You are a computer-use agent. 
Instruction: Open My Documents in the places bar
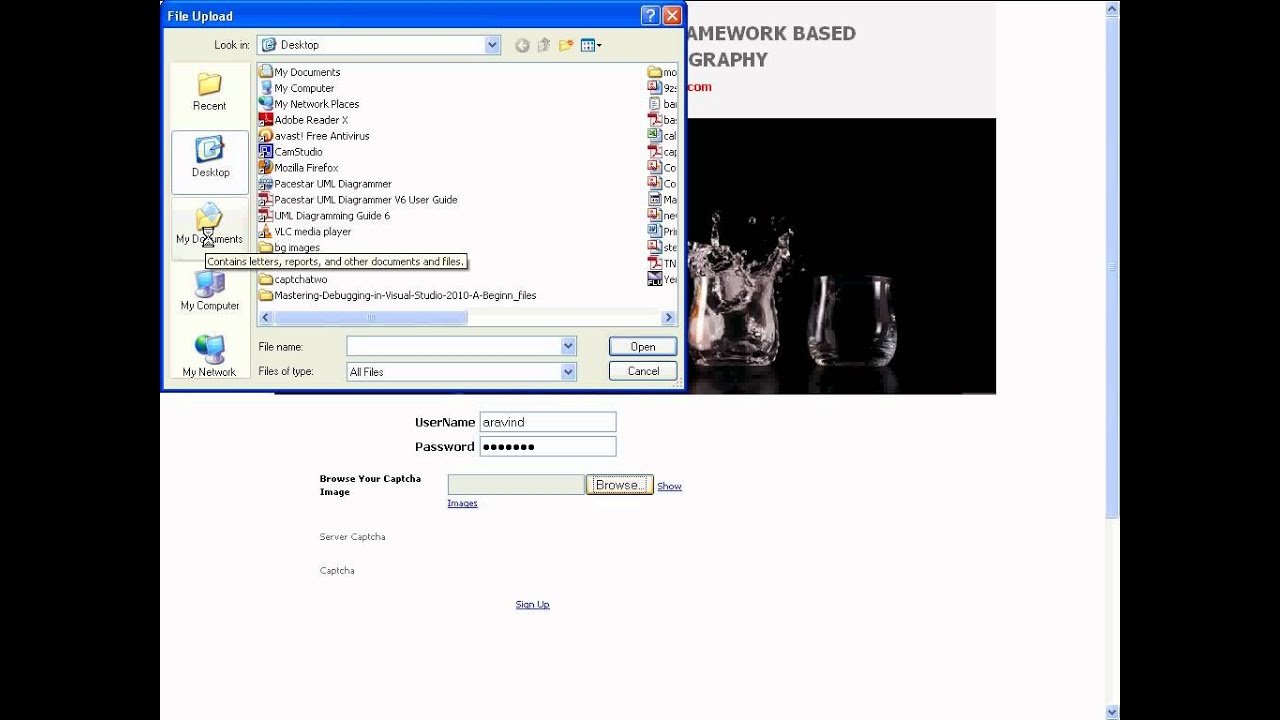(209, 226)
